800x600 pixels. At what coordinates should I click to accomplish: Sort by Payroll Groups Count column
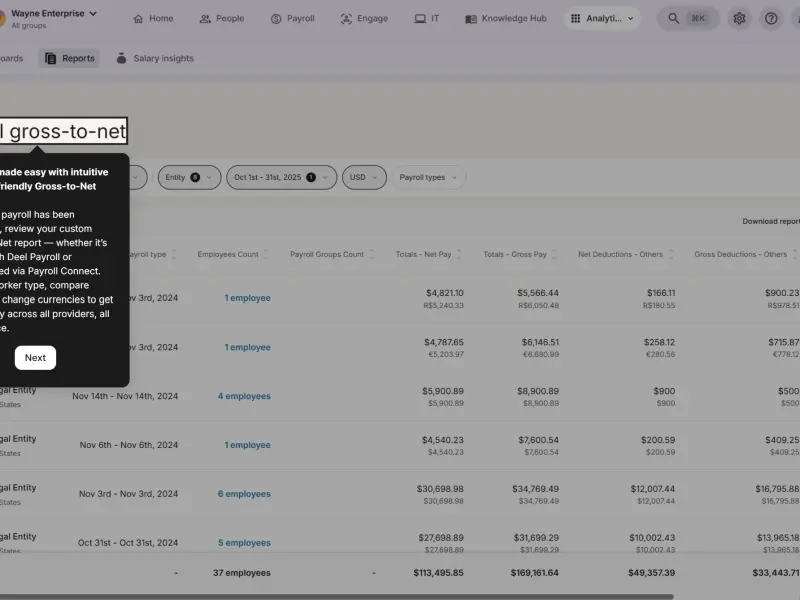pyautogui.click(x=372, y=254)
